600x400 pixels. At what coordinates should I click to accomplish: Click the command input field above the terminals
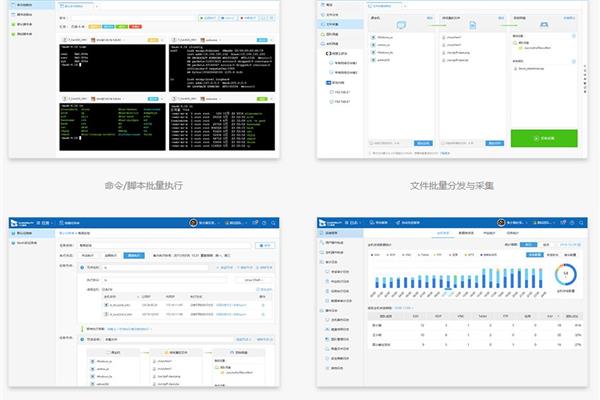point(132,18)
